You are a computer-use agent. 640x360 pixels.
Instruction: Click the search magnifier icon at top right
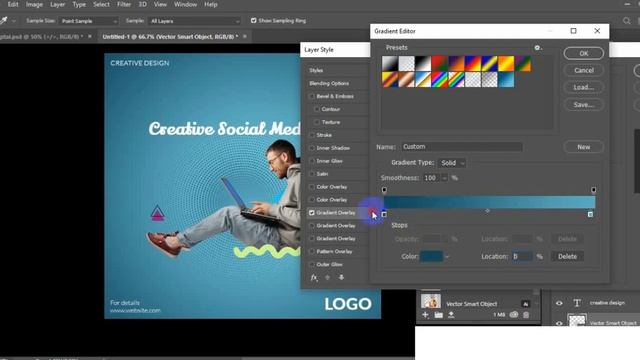(627, 20)
